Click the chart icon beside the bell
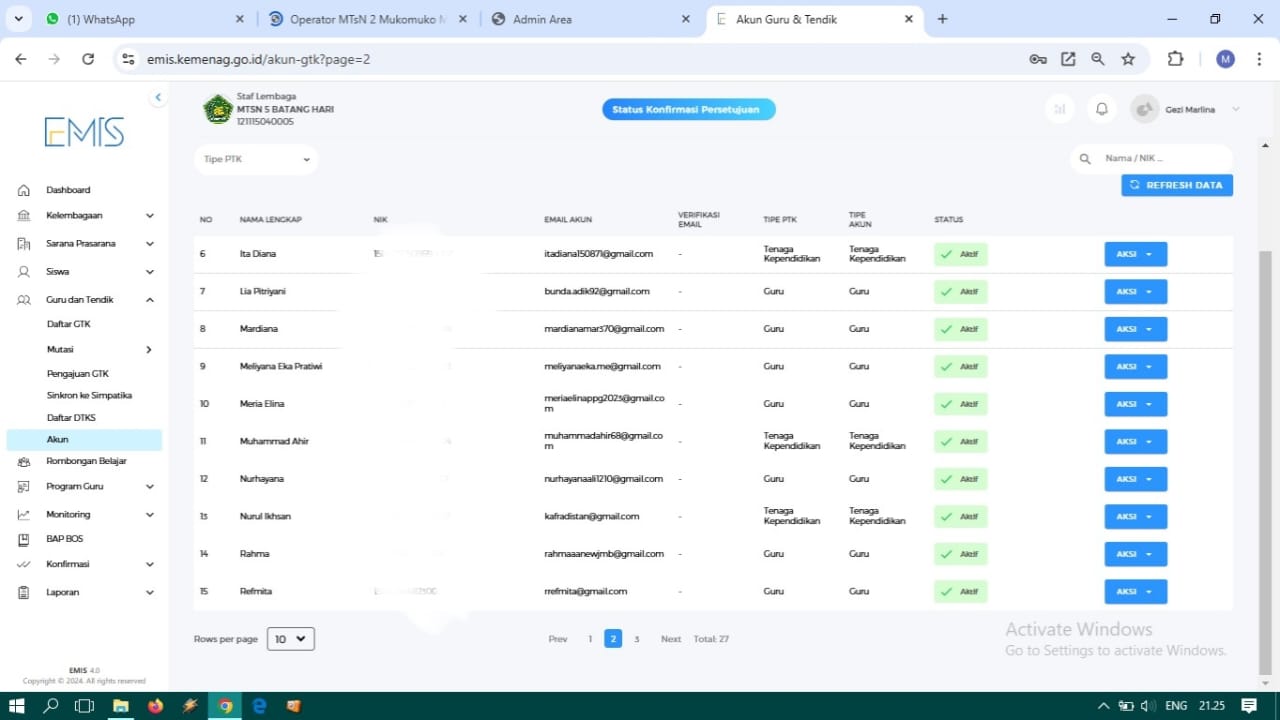1280x720 pixels. pyautogui.click(x=1060, y=109)
